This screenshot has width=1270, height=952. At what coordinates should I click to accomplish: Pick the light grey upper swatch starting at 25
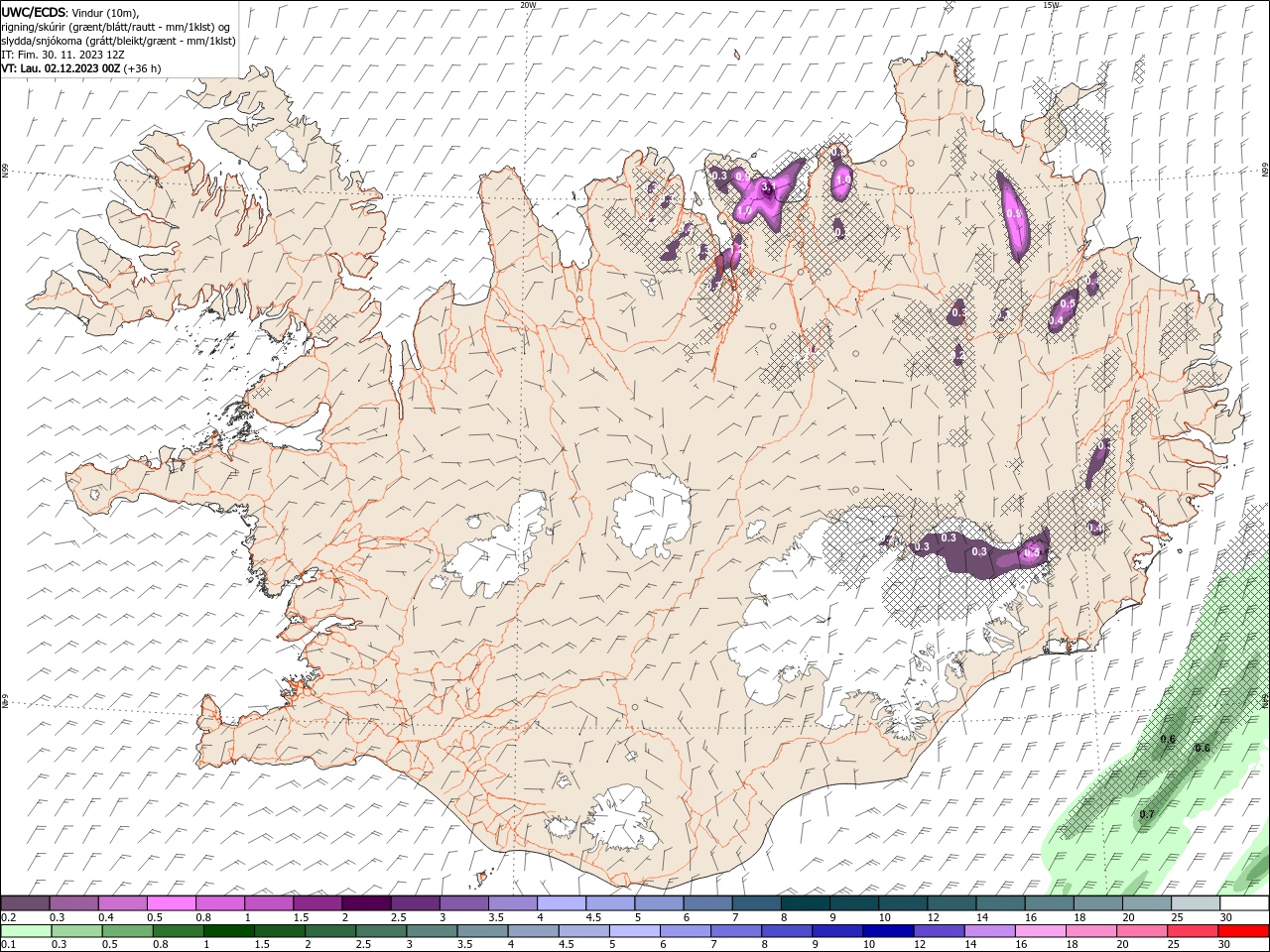point(1197,903)
